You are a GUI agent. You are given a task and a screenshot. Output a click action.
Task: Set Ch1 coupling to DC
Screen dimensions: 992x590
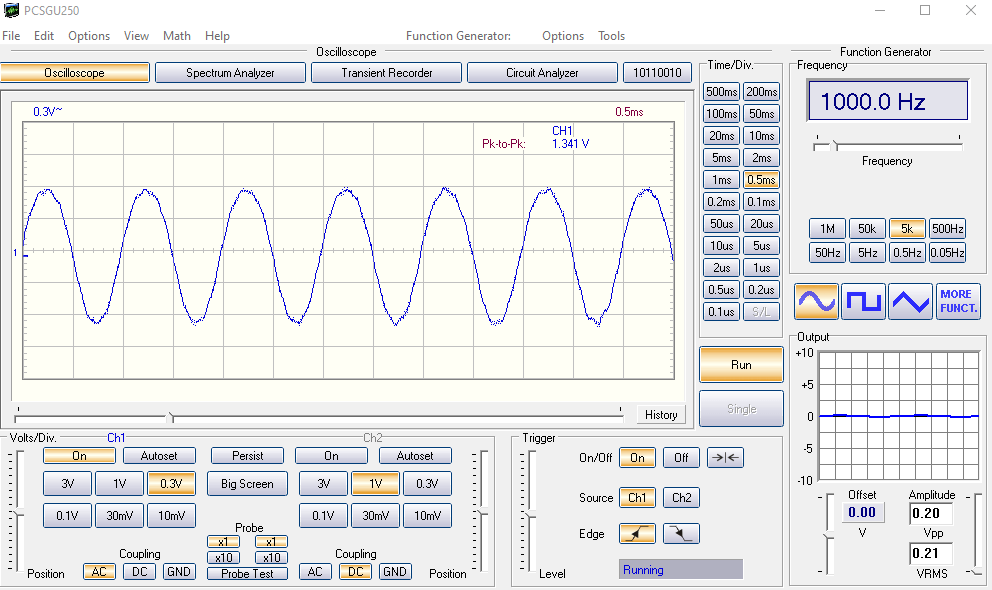click(x=139, y=572)
